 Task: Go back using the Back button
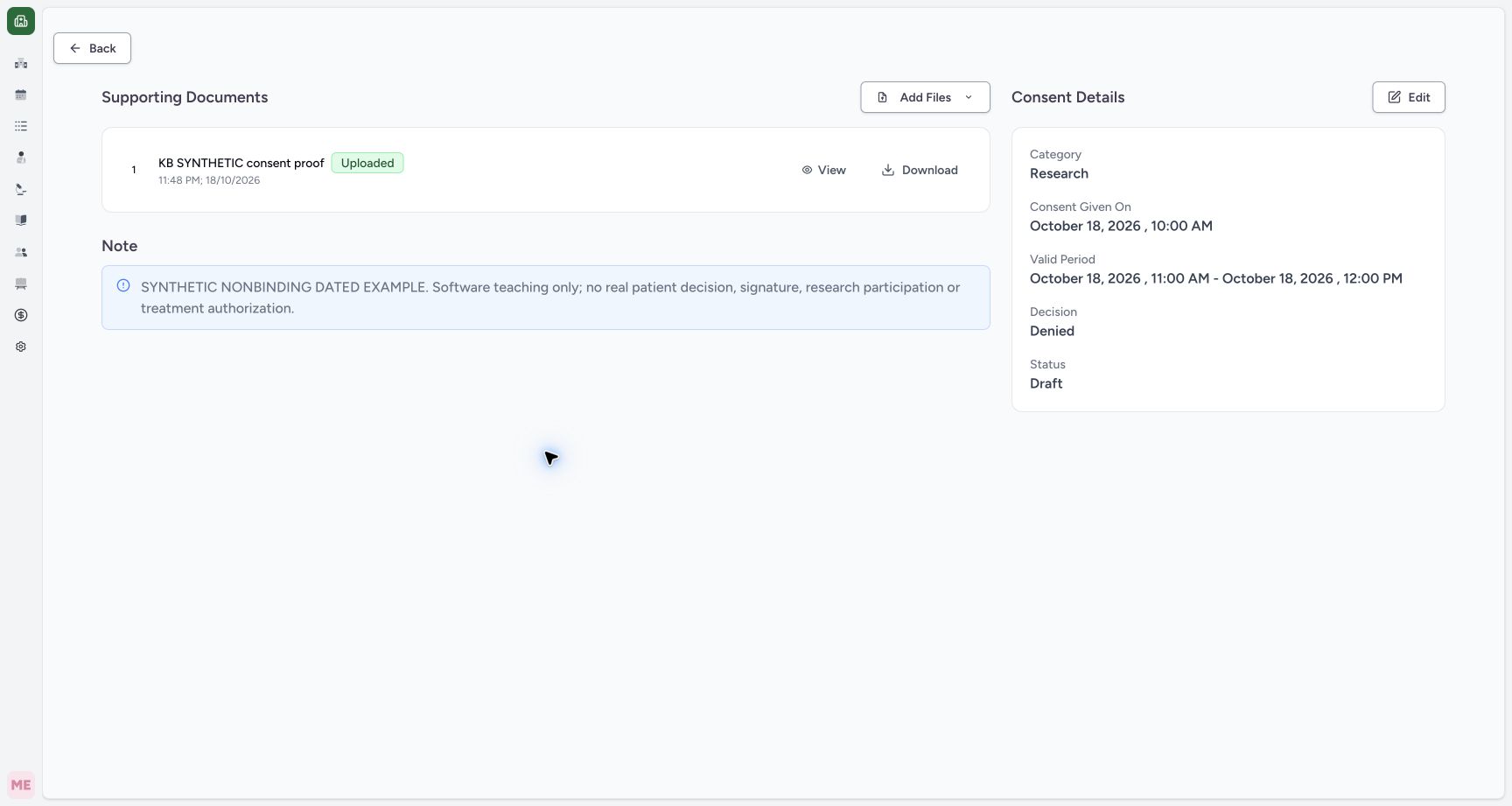(92, 48)
